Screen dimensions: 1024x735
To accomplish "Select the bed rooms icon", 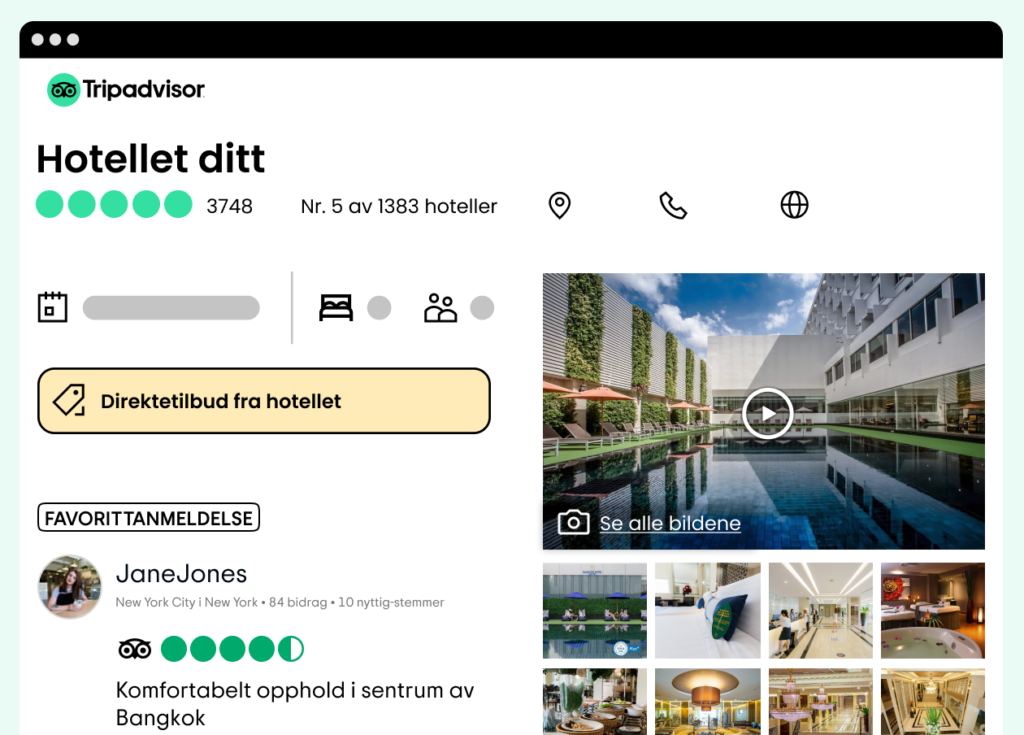I will pos(336,308).
